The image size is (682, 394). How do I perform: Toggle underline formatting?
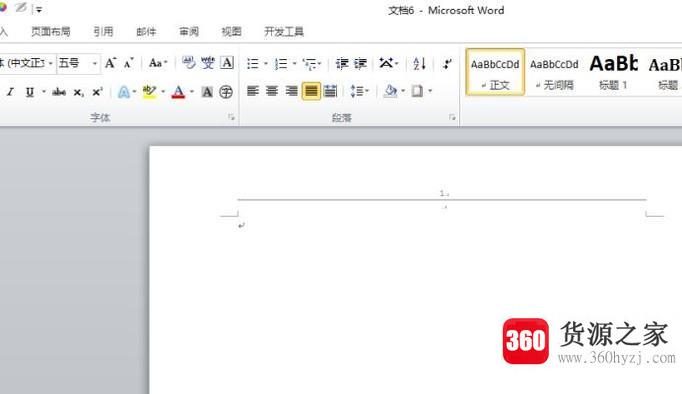click(30, 92)
